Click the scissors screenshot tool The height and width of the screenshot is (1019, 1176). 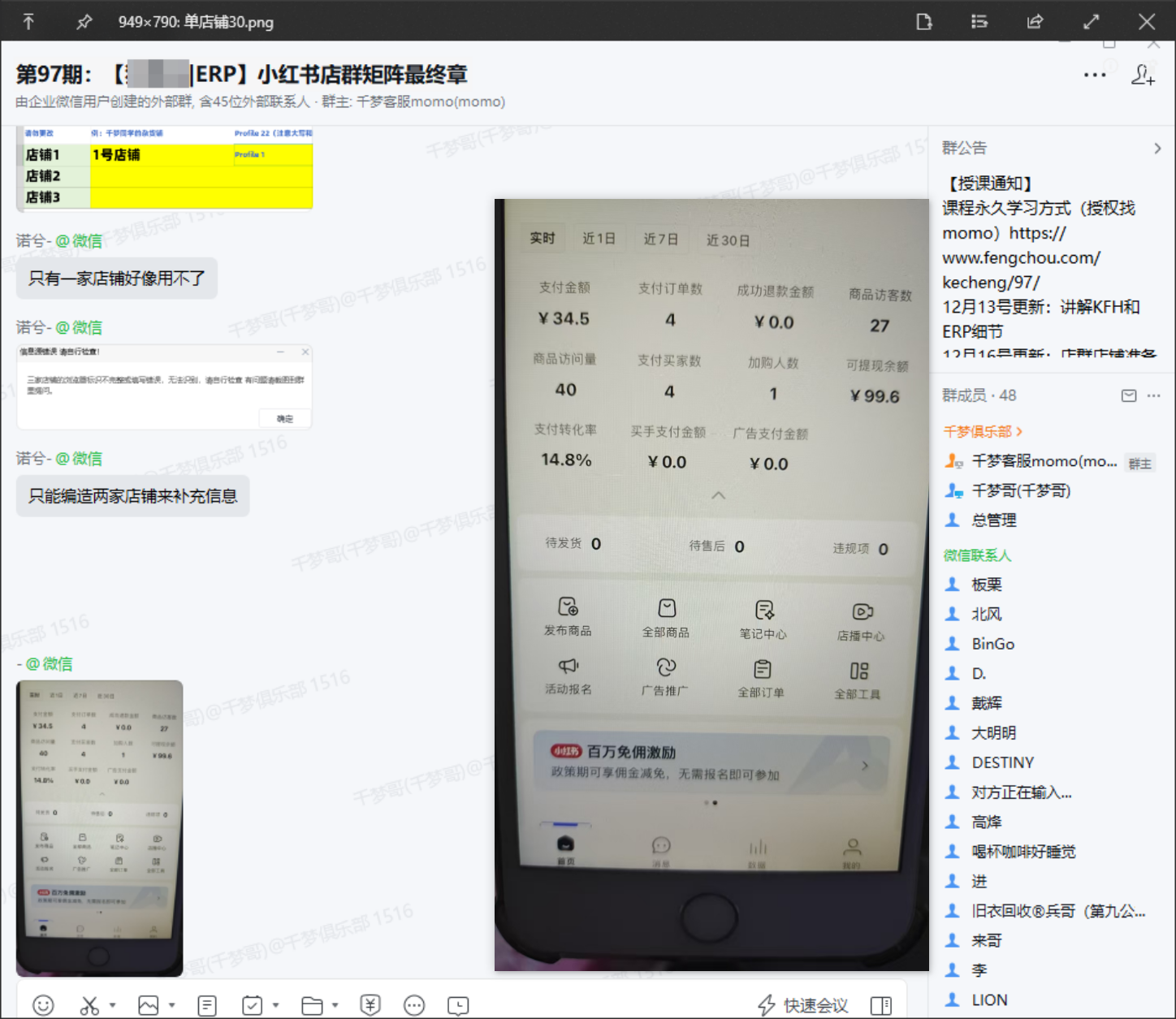[89, 1005]
